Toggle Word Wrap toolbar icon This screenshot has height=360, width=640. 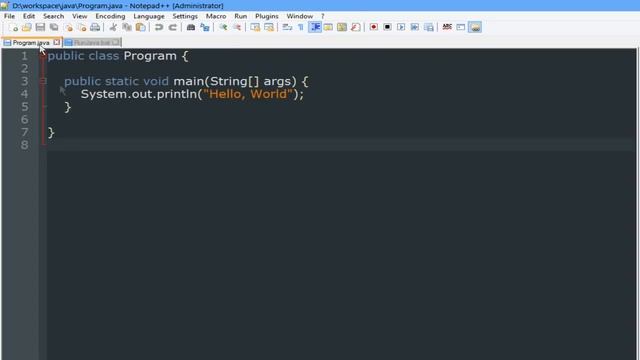point(287,27)
